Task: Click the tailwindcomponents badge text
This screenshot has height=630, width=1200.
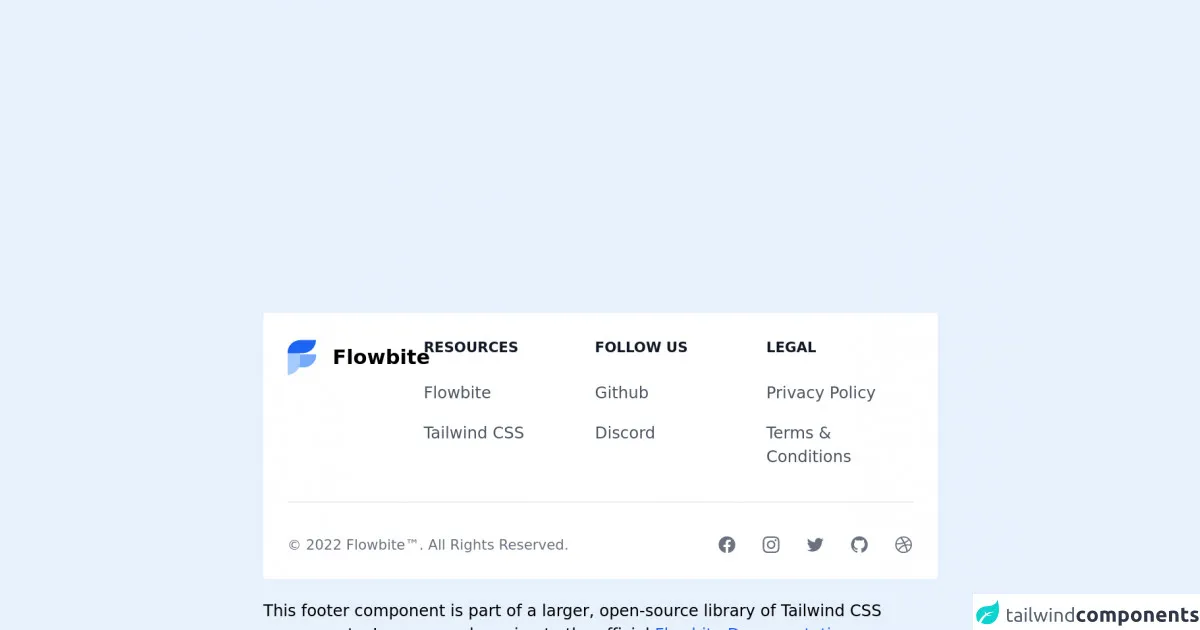Action: tap(1102, 615)
